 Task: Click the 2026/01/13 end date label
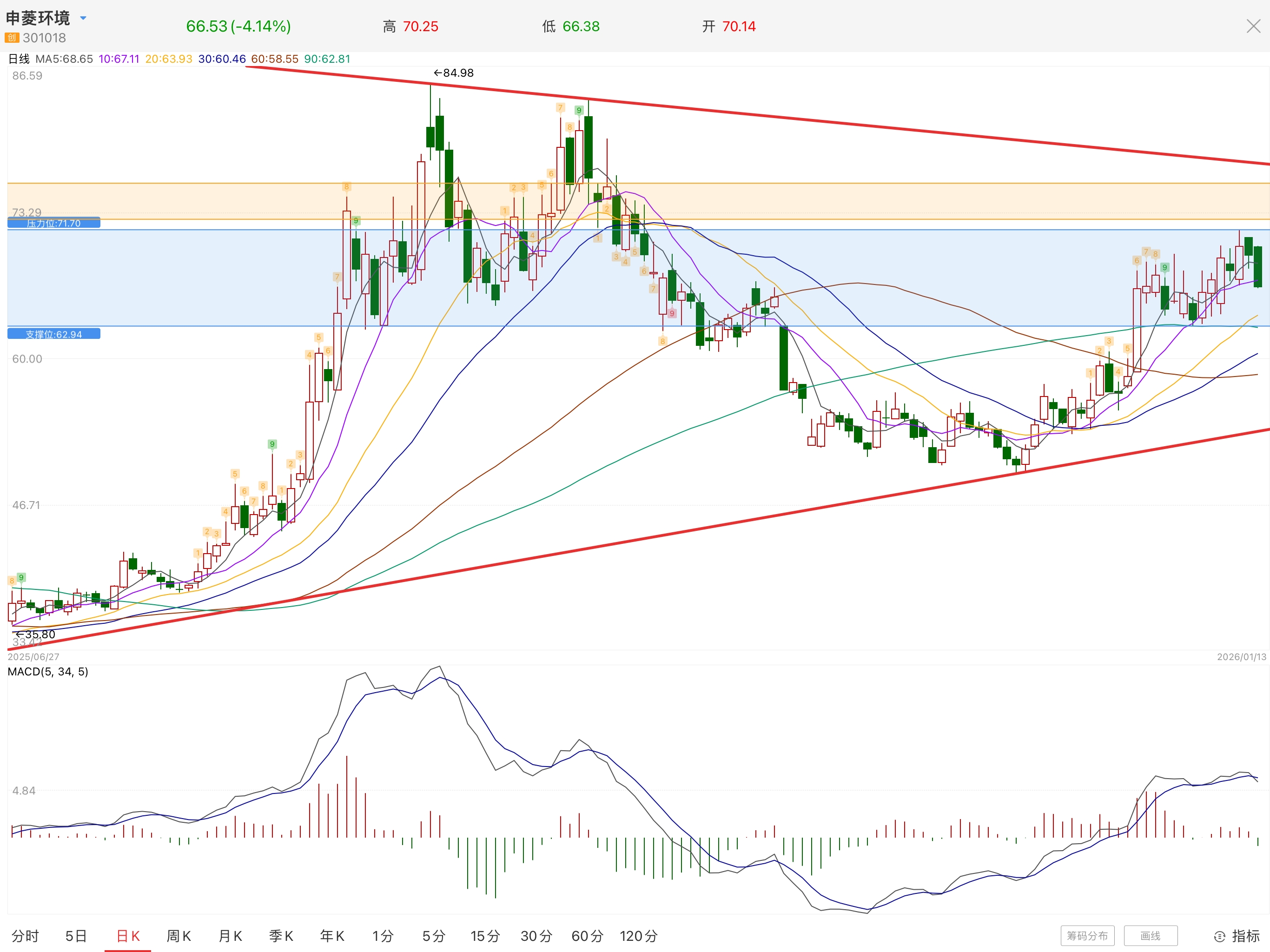[x=1241, y=657]
